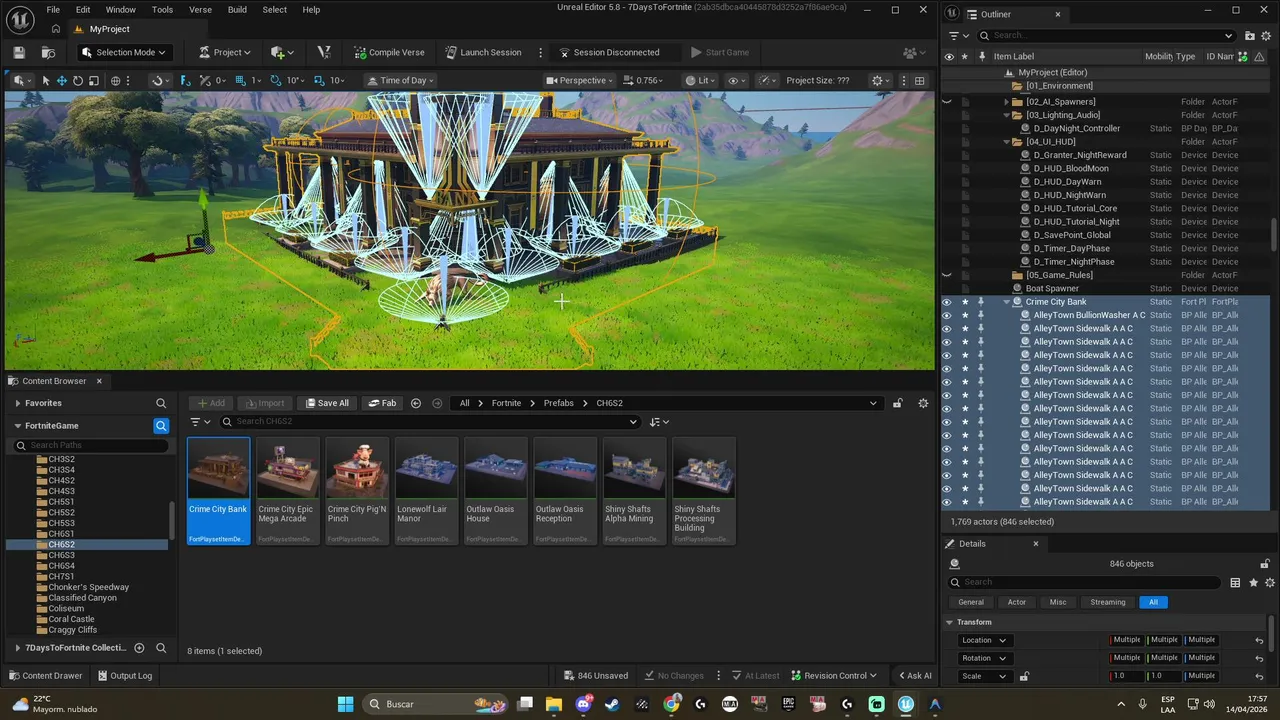Open the File menu
Viewport: 1280px width, 720px height.
pyautogui.click(x=53, y=10)
